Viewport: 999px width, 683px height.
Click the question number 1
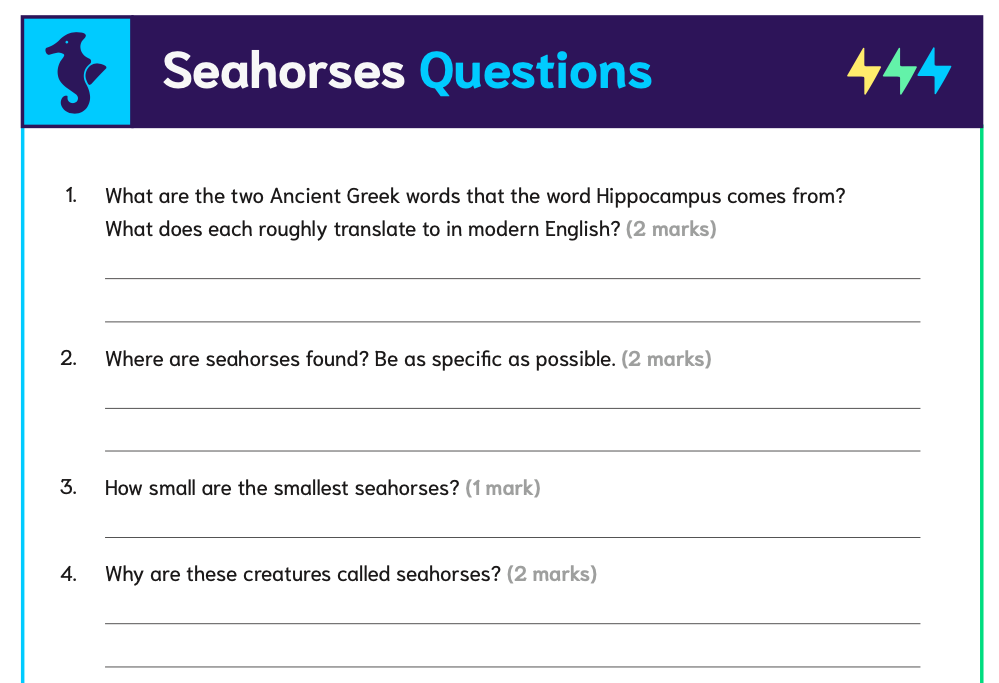pos(71,195)
